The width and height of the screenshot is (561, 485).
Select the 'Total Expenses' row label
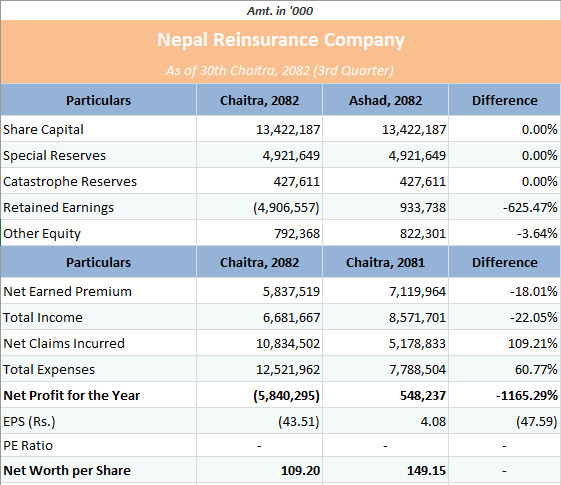pyautogui.click(x=49, y=370)
